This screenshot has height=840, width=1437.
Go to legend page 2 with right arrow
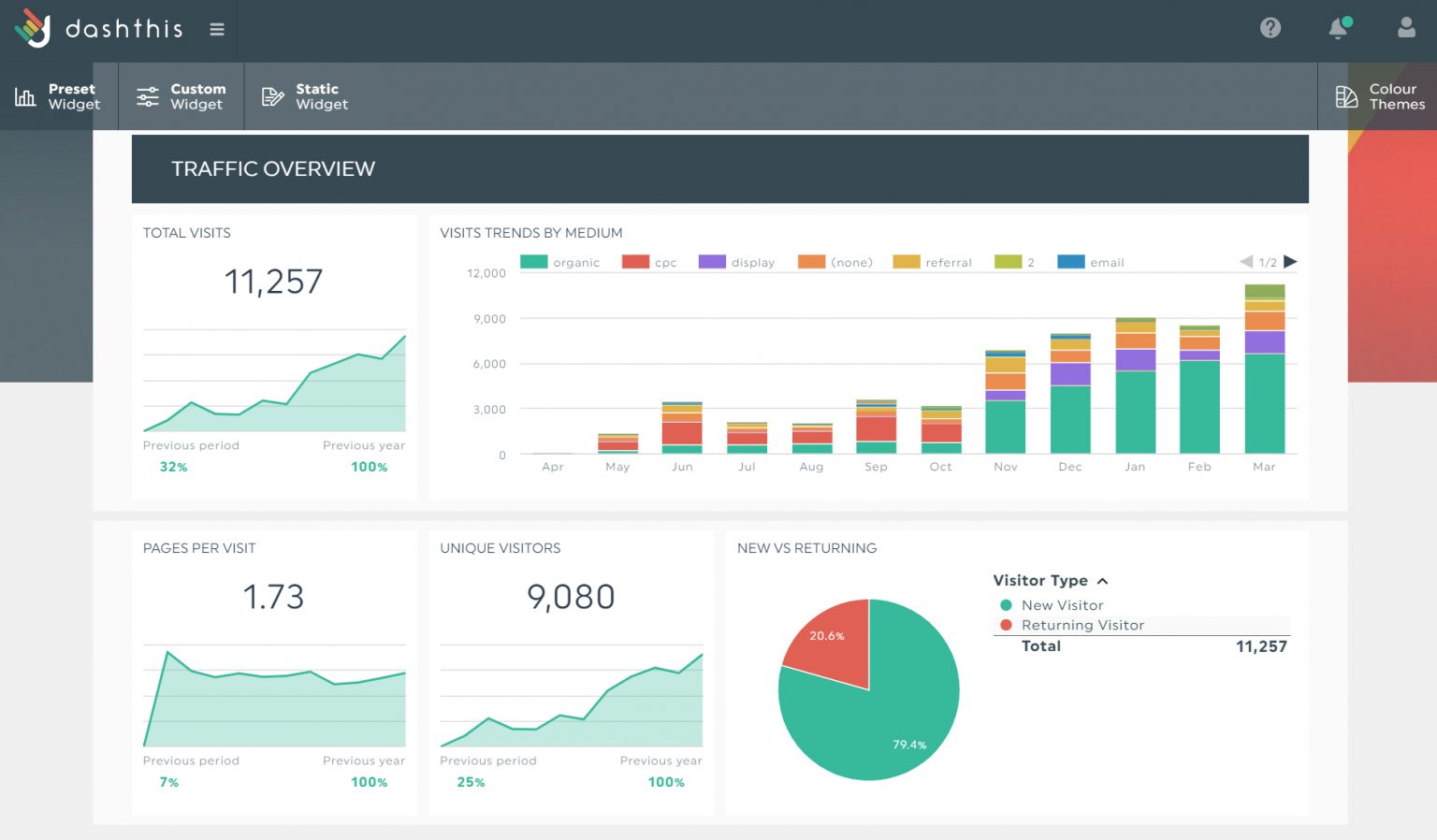point(1291,262)
